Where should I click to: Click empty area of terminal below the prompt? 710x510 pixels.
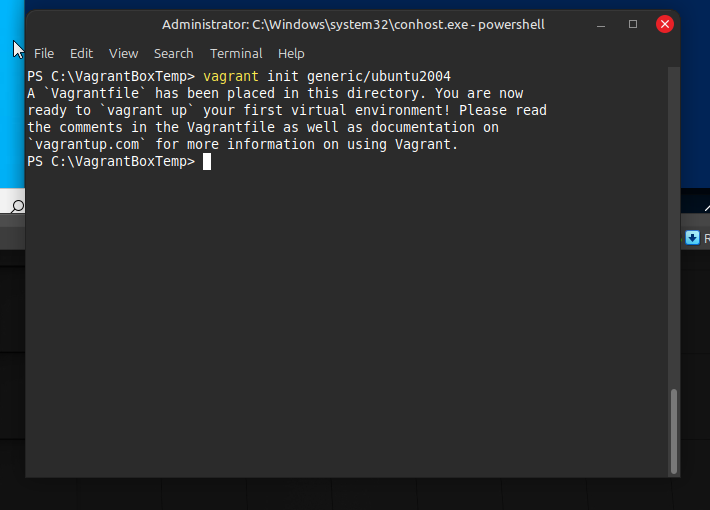340,320
